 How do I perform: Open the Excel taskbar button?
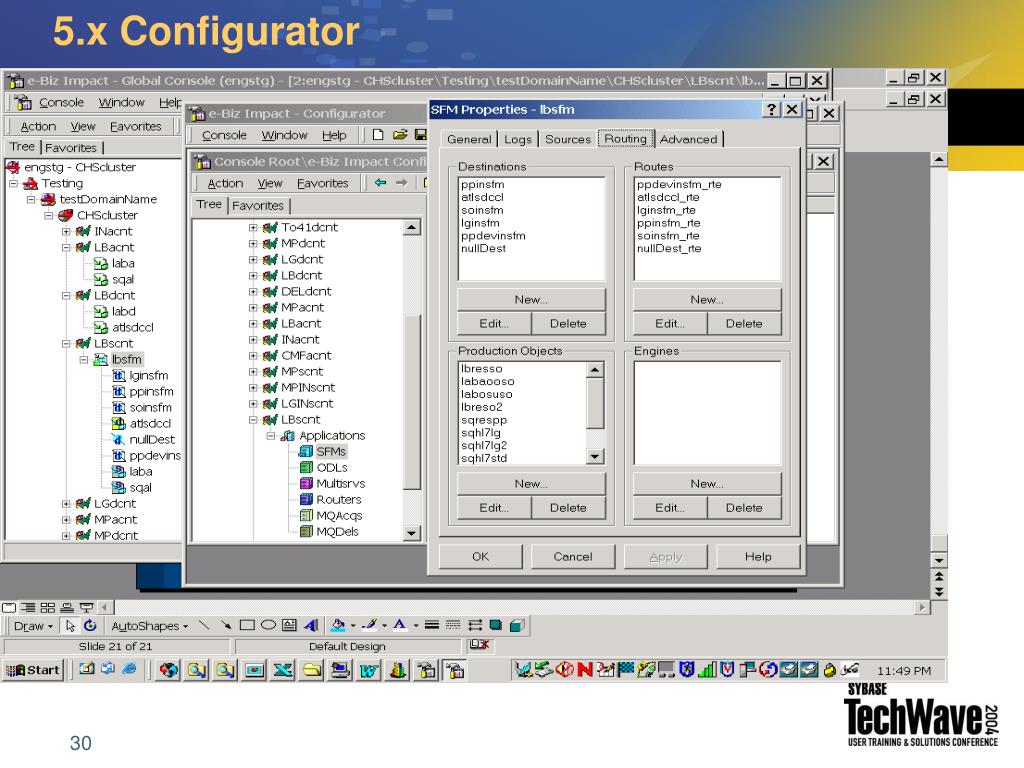[283, 670]
